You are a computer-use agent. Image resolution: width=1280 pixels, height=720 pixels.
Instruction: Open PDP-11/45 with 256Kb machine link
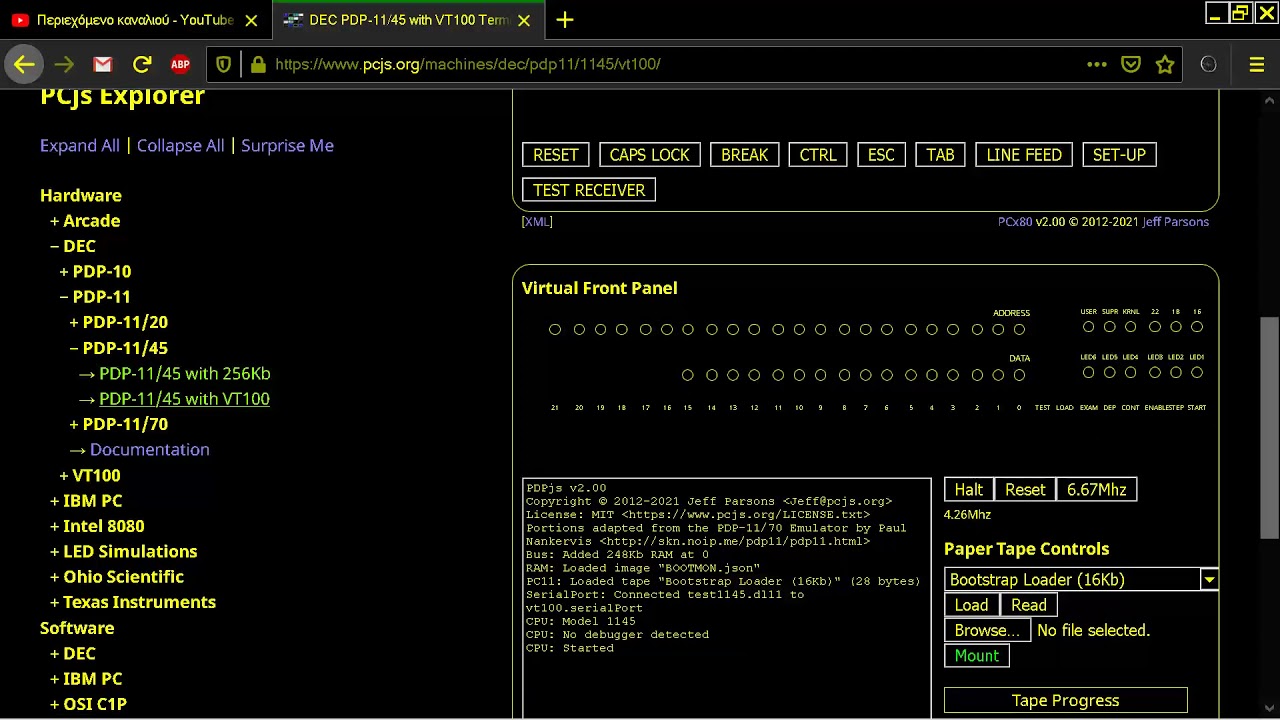184,373
